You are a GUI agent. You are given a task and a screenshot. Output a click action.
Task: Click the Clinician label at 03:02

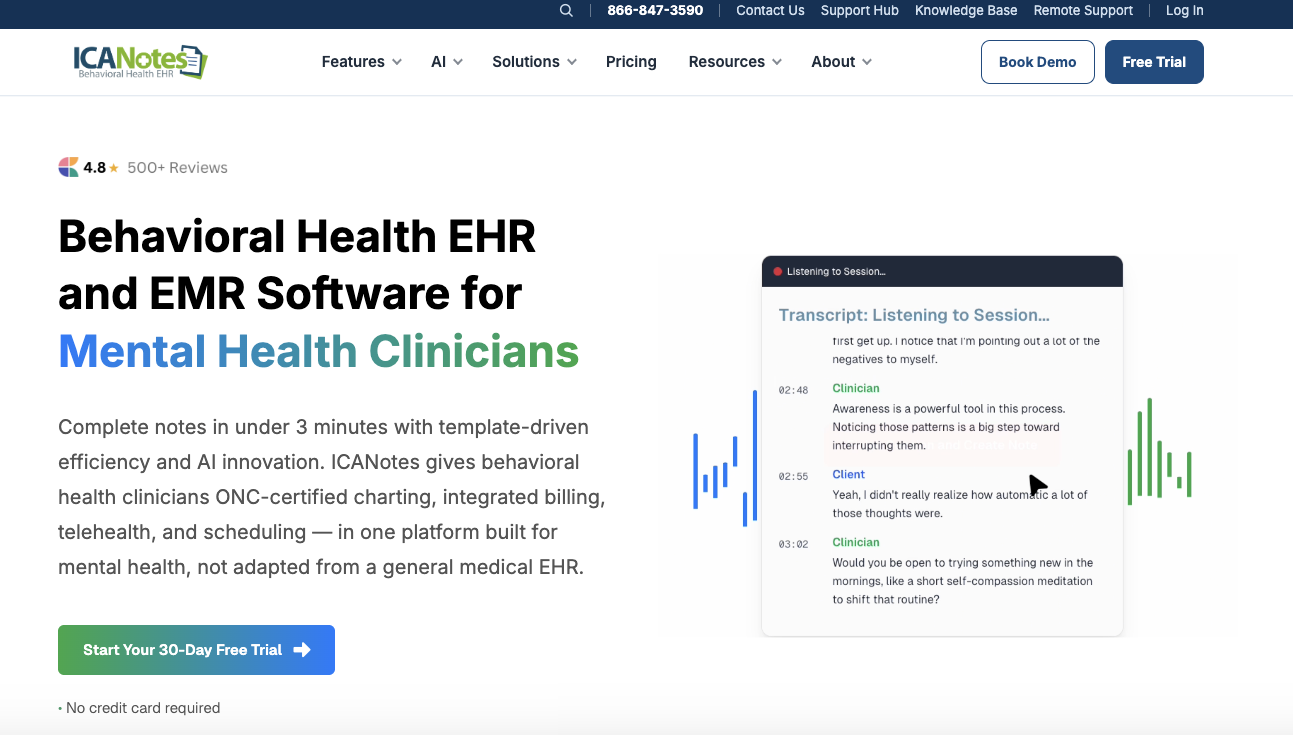pos(856,542)
